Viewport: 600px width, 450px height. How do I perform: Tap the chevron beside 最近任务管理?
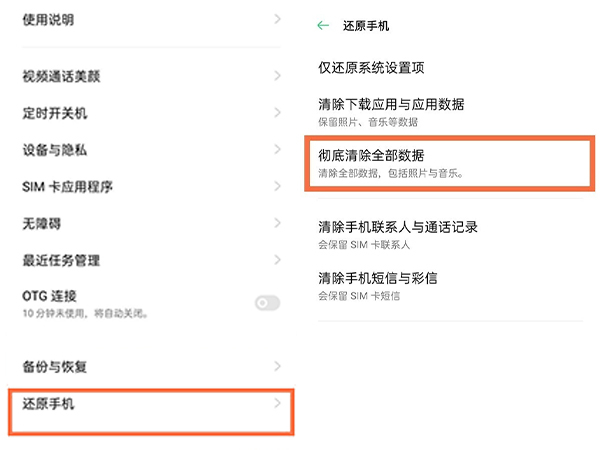(277, 261)
